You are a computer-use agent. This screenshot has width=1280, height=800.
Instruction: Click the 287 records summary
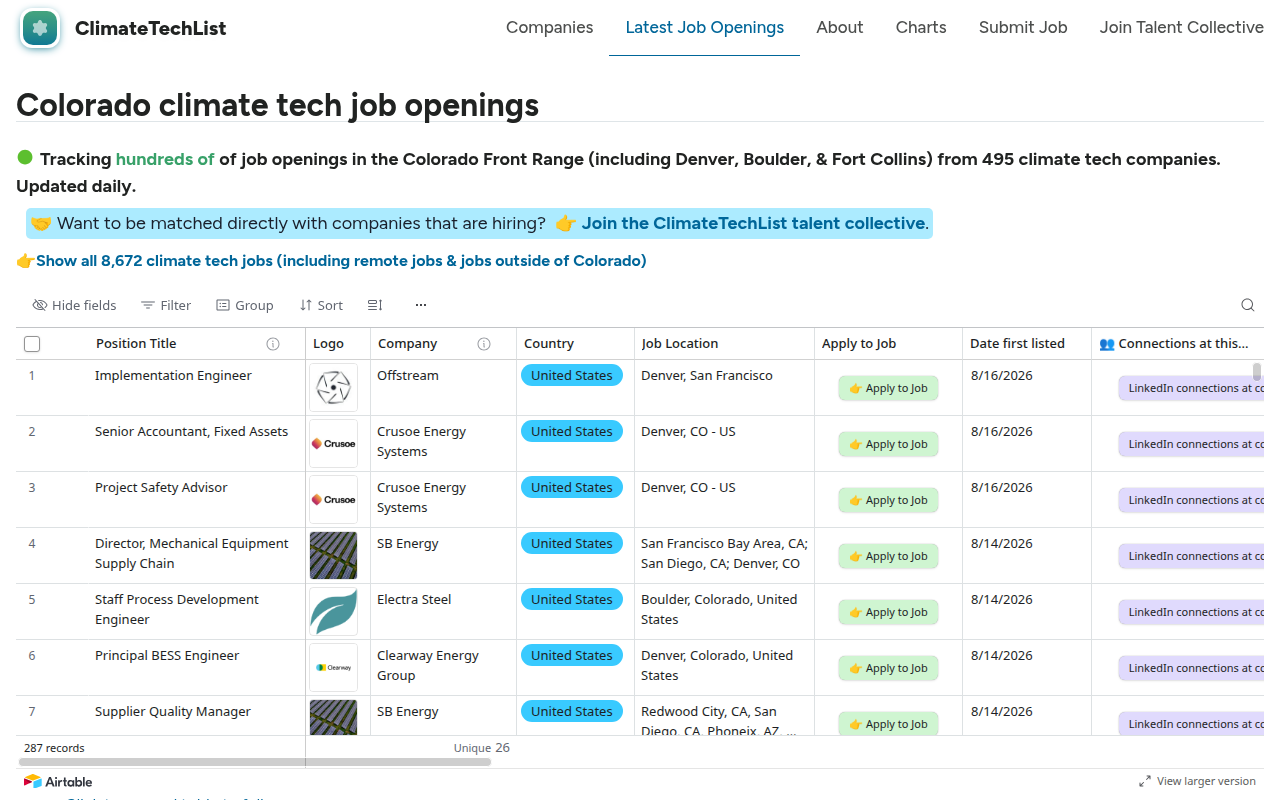(54, 748)
